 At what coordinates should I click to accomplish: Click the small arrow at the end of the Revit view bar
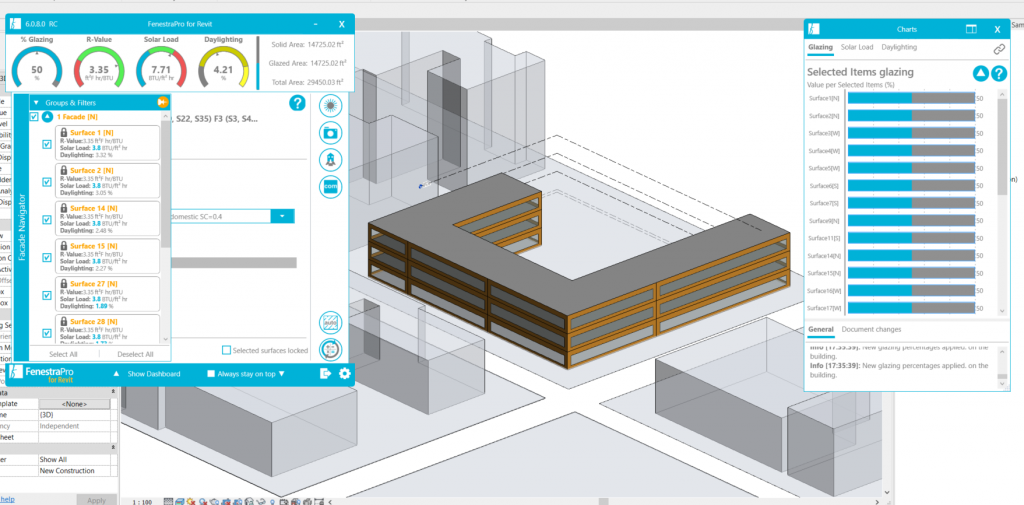pyautogui.click(x=331, y=502)
